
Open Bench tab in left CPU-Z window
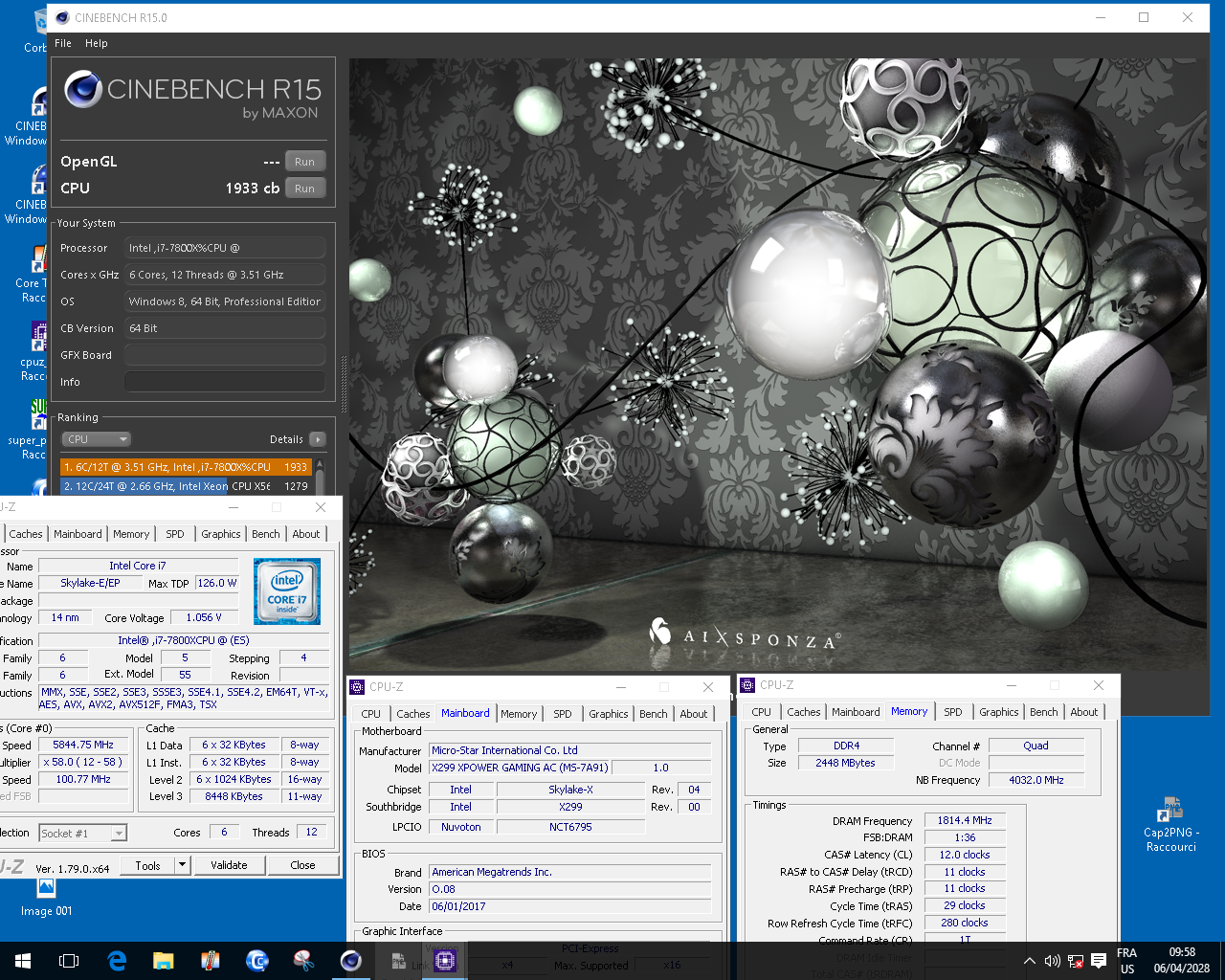[266, 534]
